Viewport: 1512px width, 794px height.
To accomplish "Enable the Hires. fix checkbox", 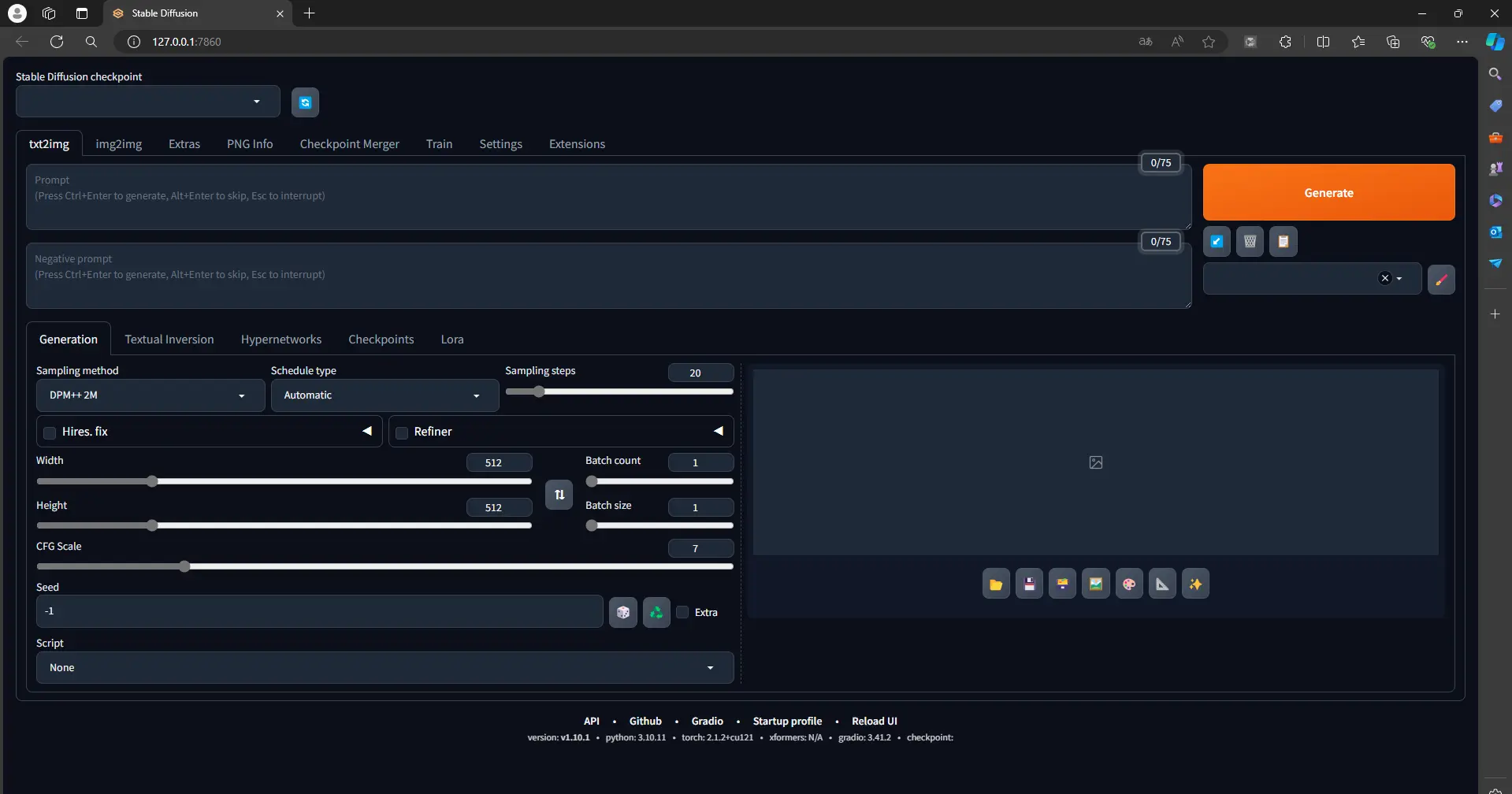I will tap(50, 432).
